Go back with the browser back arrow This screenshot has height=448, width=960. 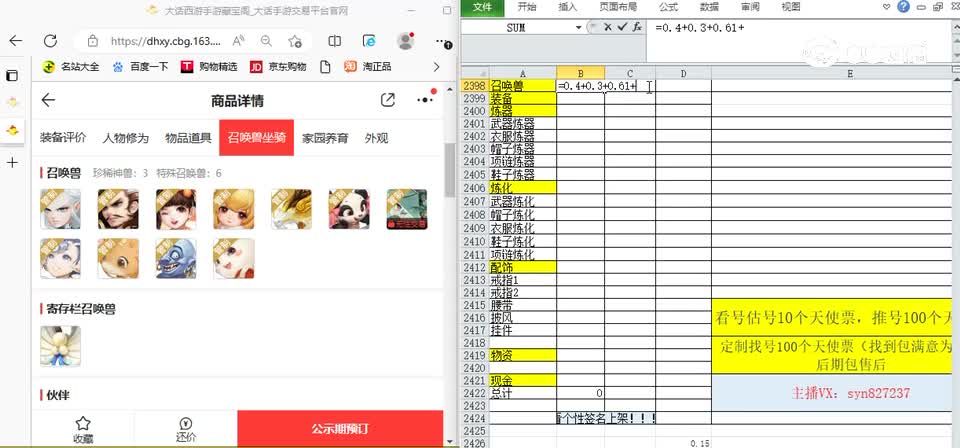coord(16,41)
